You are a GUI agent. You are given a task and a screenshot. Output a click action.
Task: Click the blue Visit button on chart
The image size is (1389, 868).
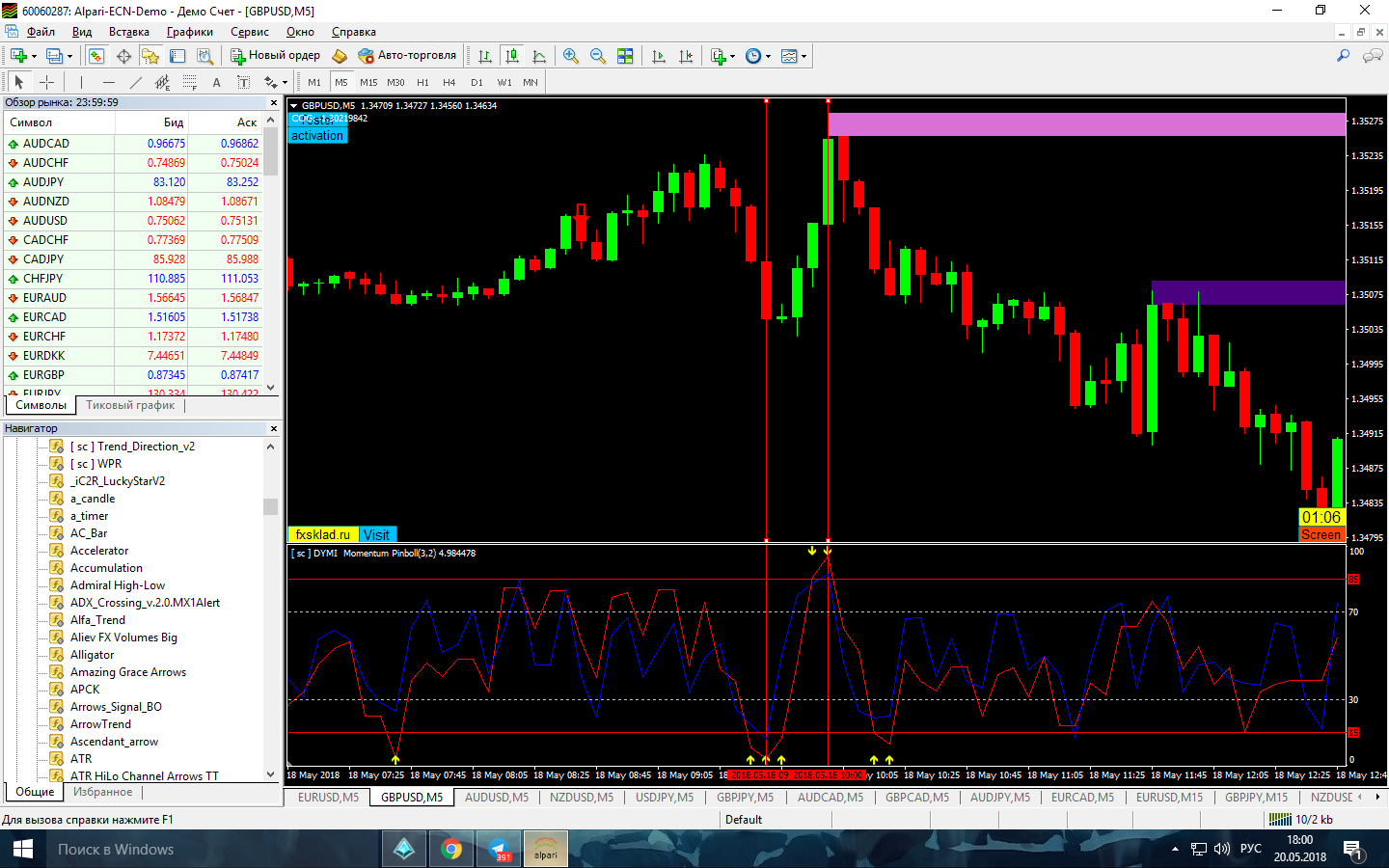376,534
